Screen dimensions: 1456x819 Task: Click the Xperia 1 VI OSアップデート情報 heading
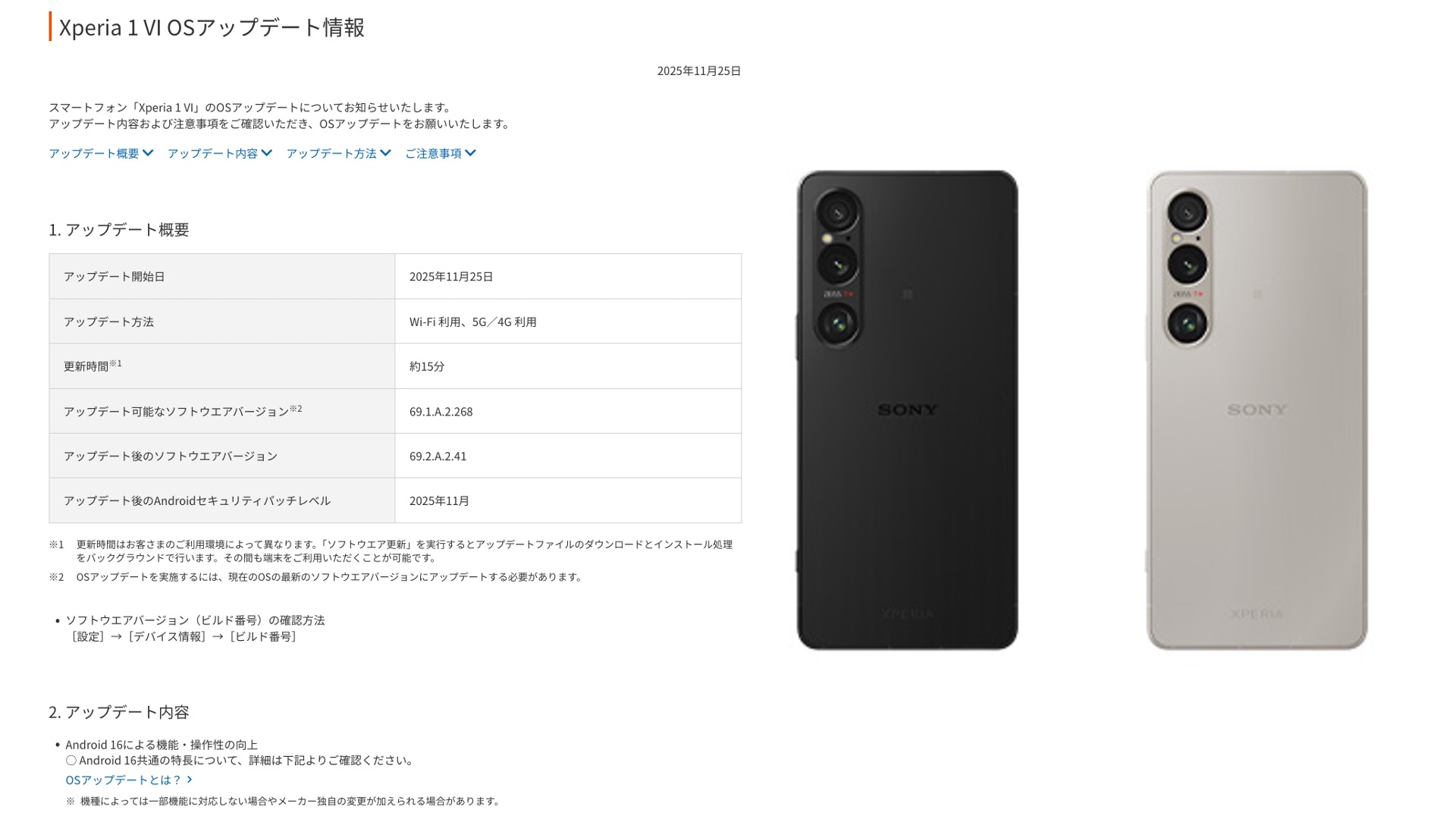[x=212, y=27]
